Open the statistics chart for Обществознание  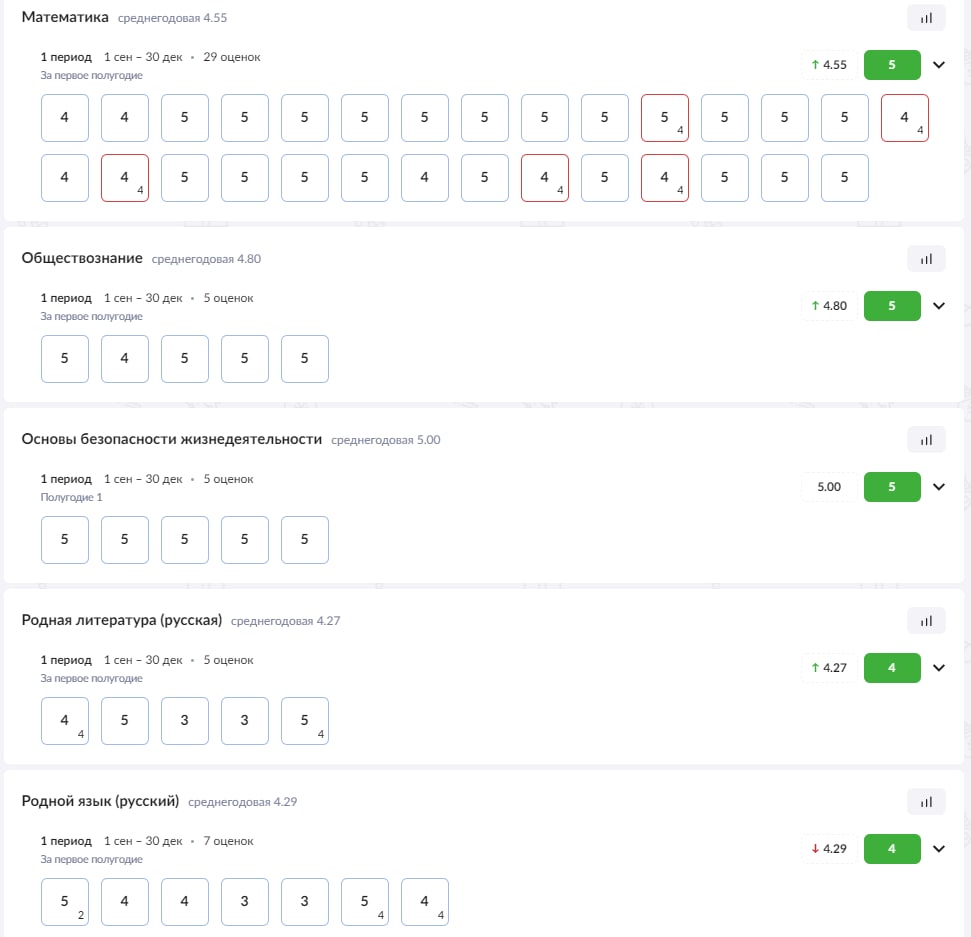926,259
